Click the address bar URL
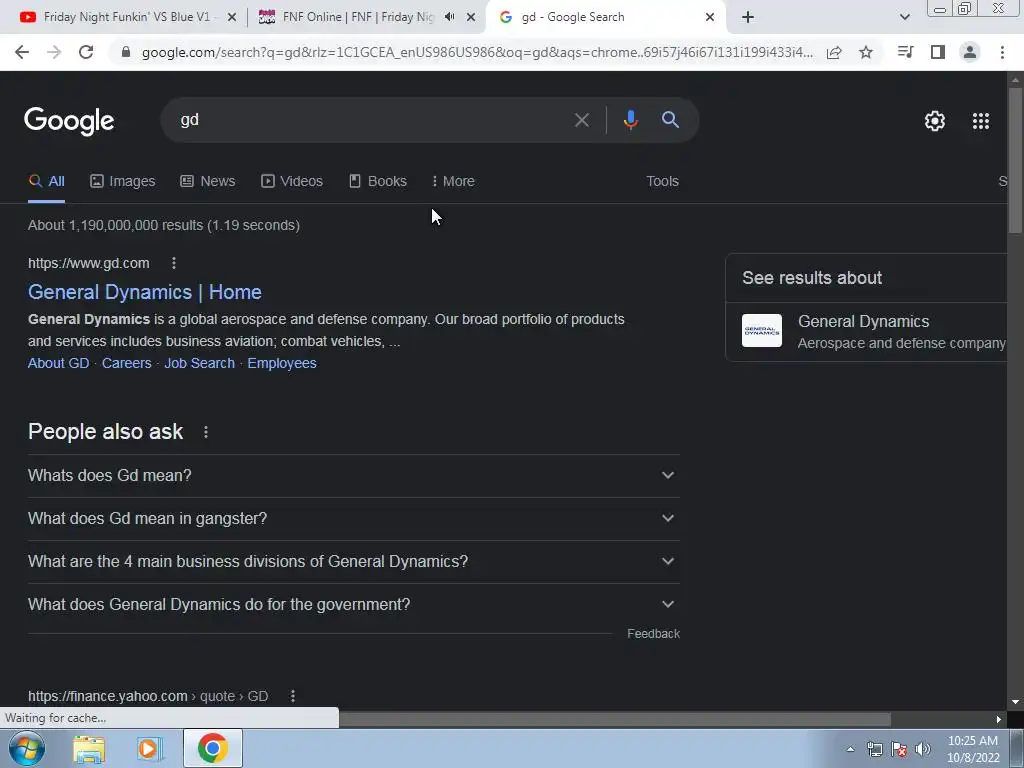 477,52
